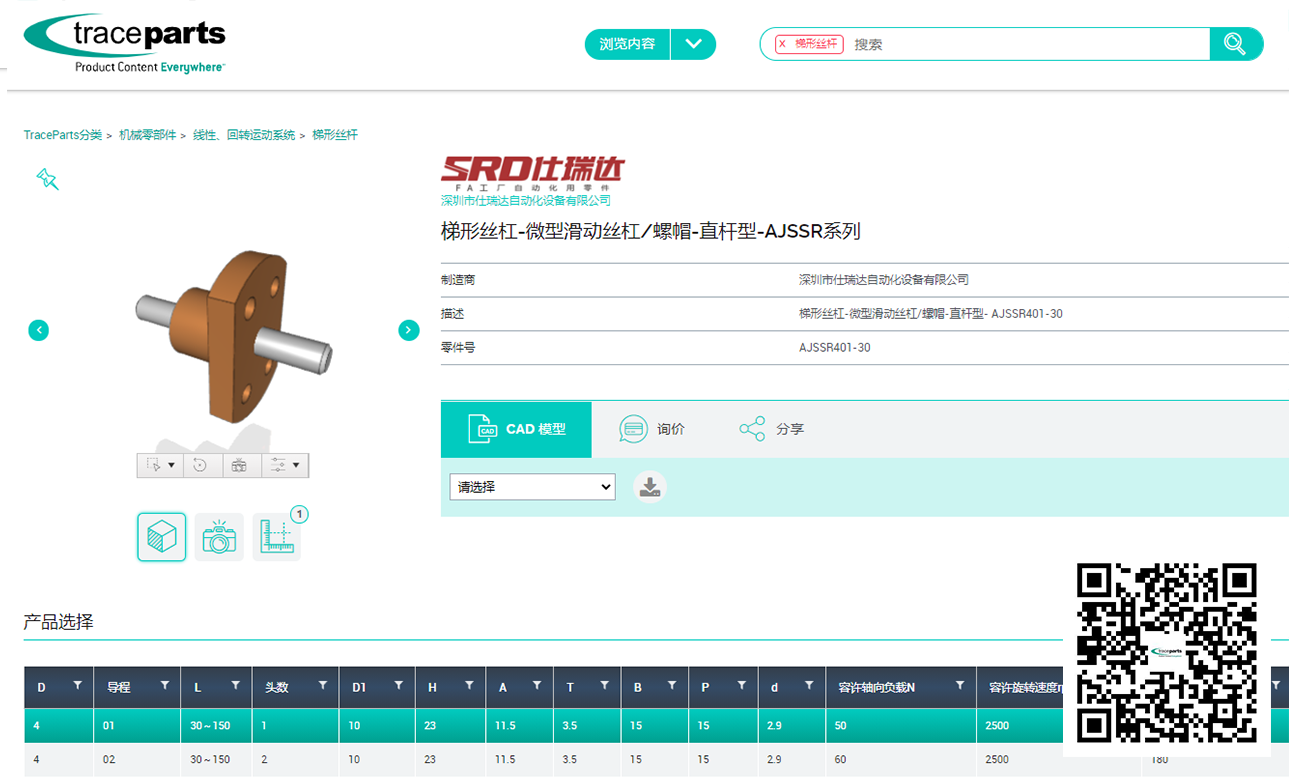
Task: Go to 线性、回转运动系统 breadcrumb
Action: tap(244, 135)
